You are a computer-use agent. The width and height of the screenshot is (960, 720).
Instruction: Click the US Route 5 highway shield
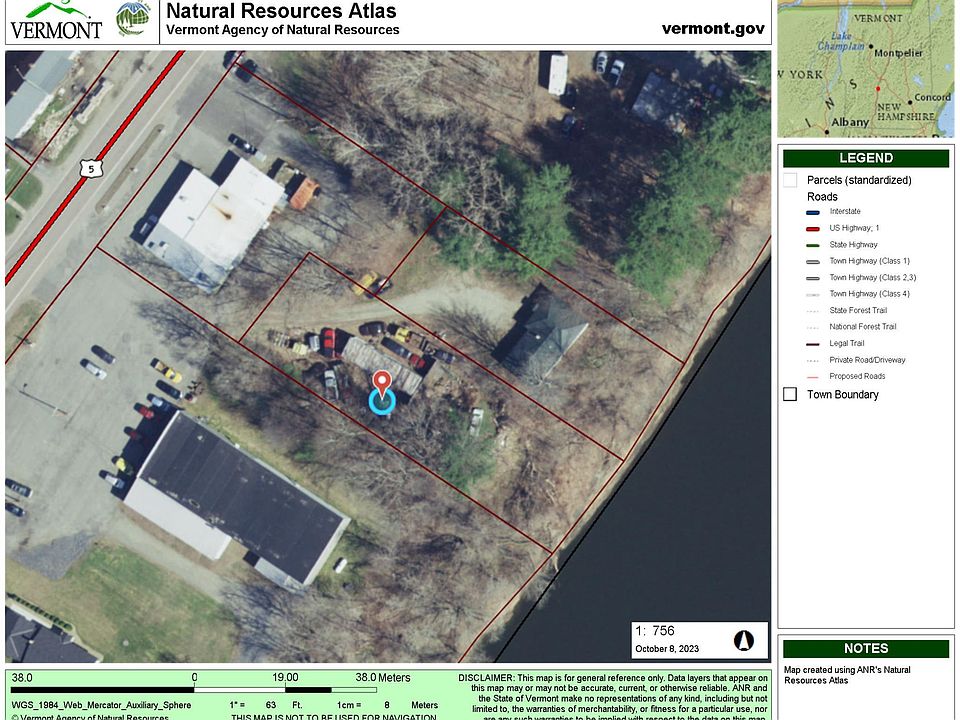[x=92, y=168]
